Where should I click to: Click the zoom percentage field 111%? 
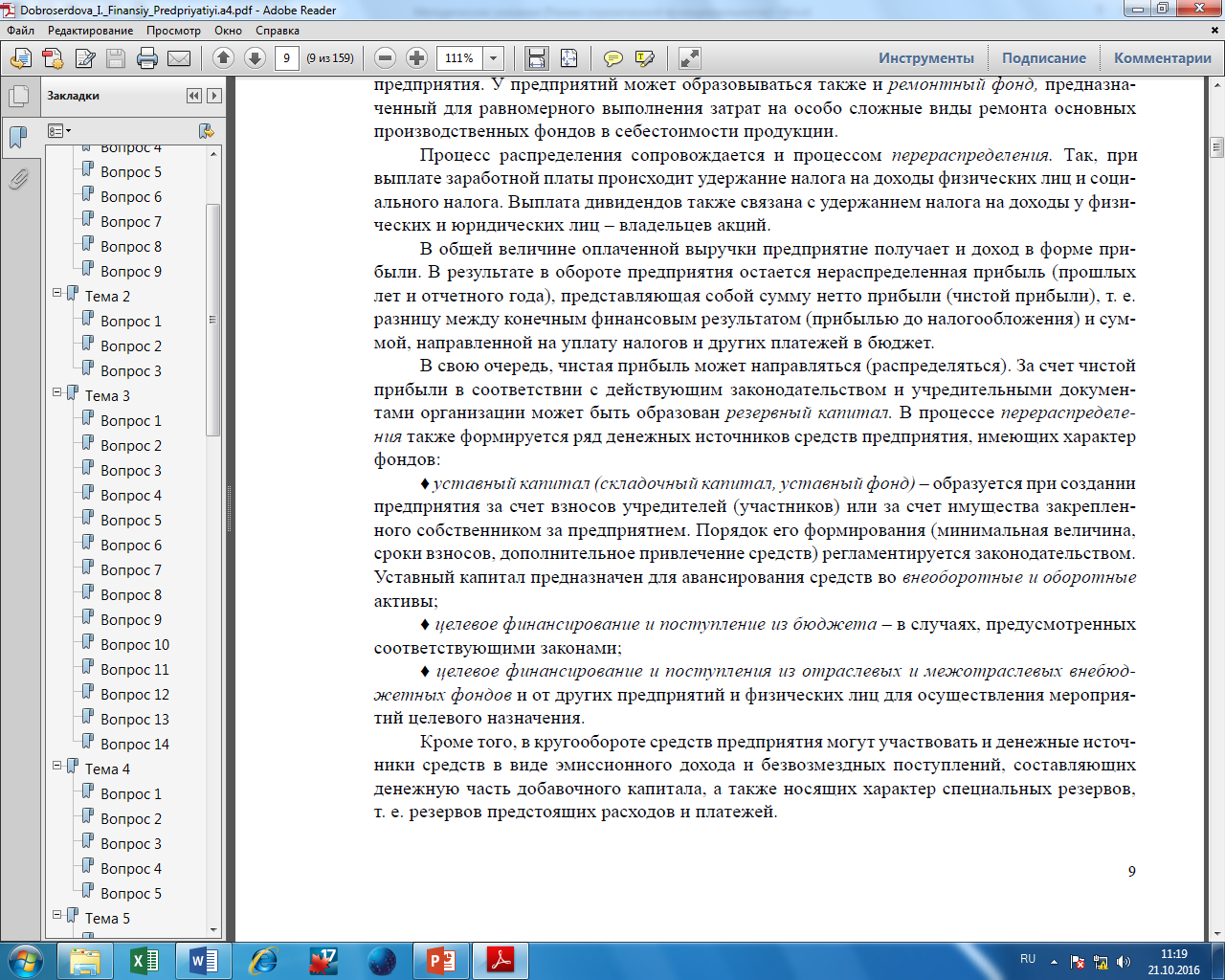click(x=459, y=58)
